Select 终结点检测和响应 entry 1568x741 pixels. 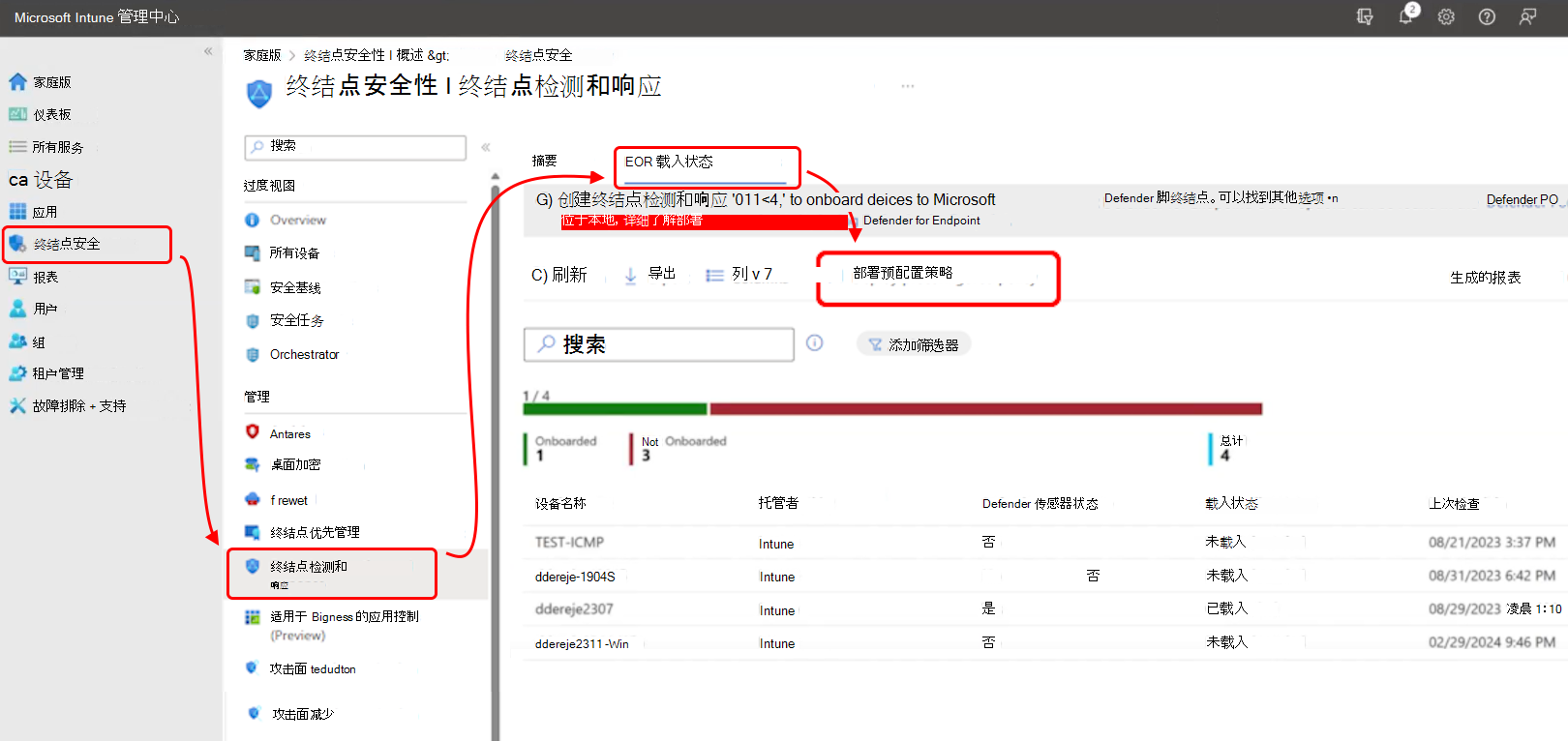[332, 574]
